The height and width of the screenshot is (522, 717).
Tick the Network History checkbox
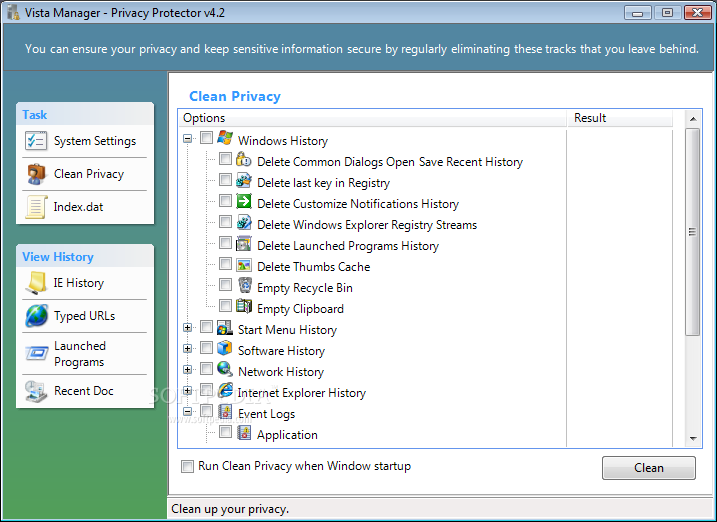click(x=207, y=369)
